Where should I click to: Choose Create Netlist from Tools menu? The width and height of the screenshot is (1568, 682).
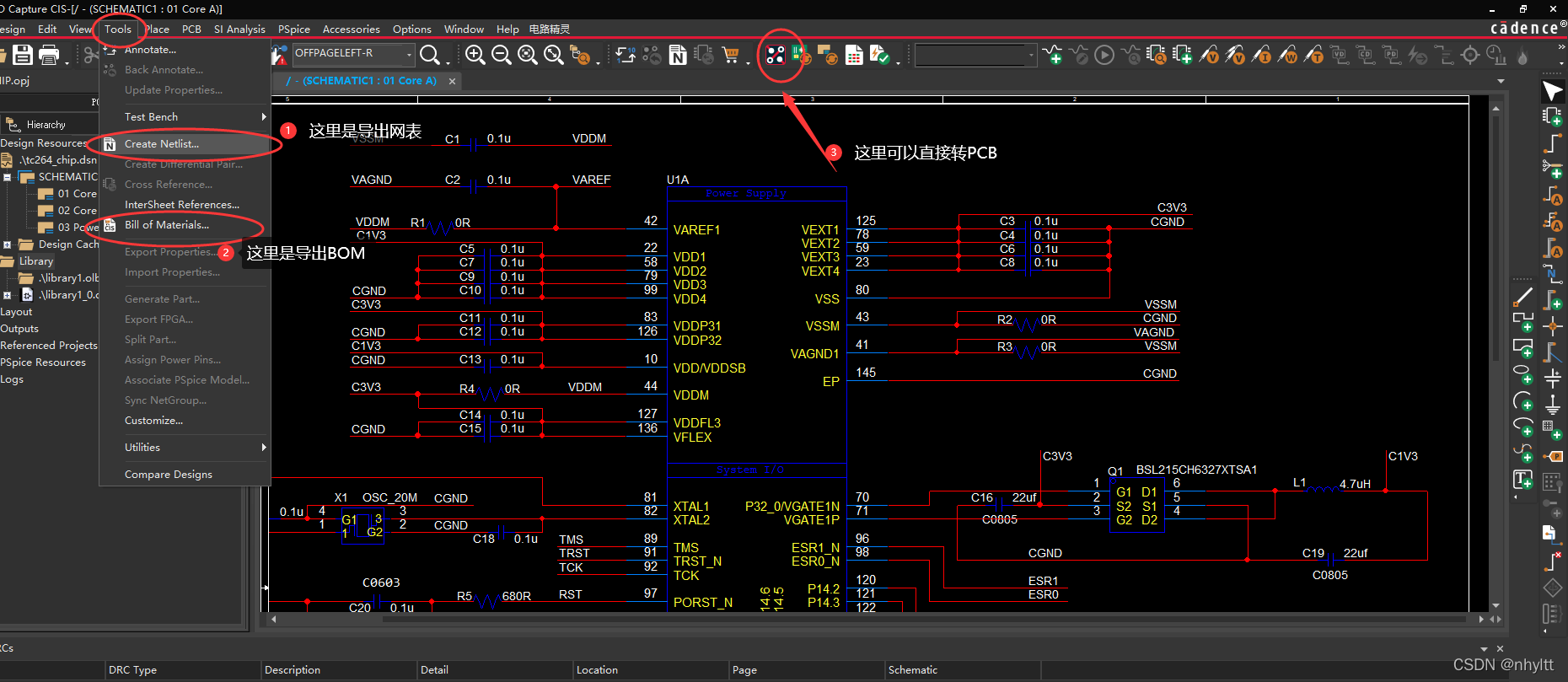162,144
